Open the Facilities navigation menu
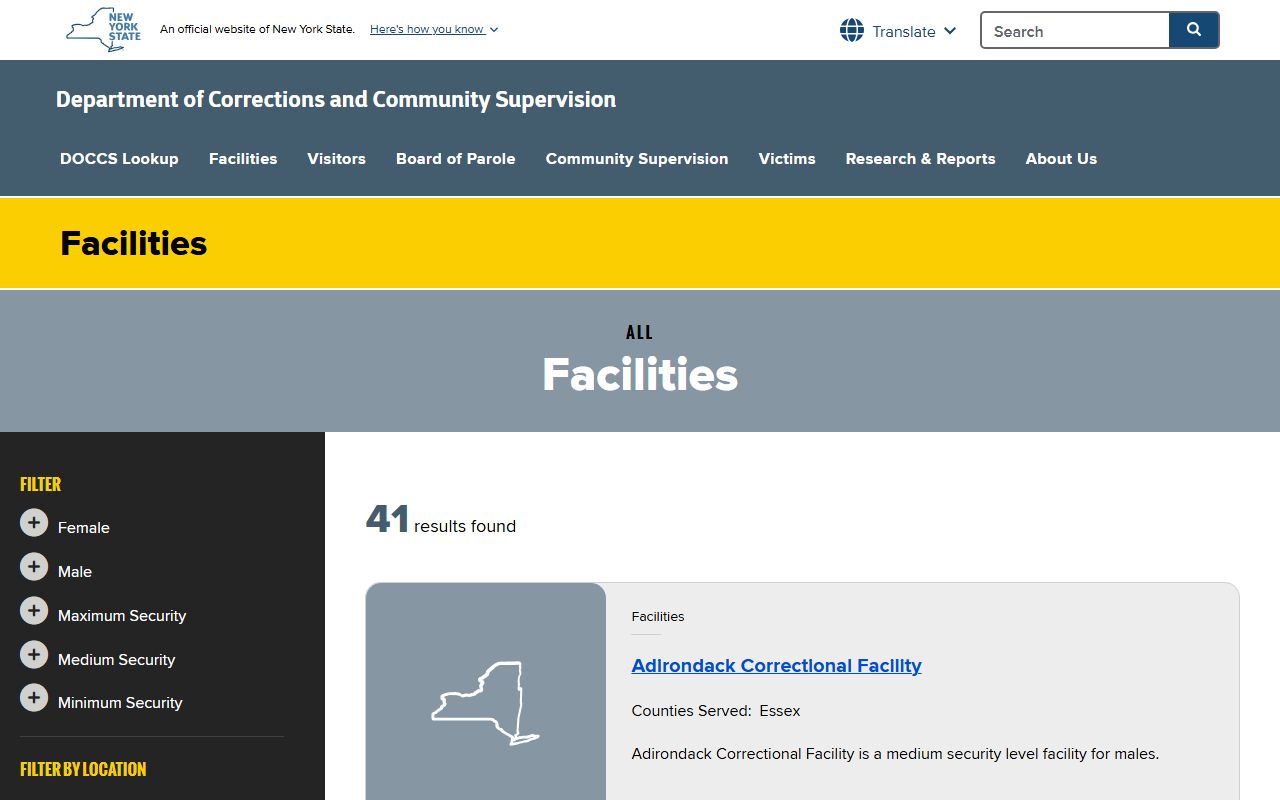 coord(243,158)
